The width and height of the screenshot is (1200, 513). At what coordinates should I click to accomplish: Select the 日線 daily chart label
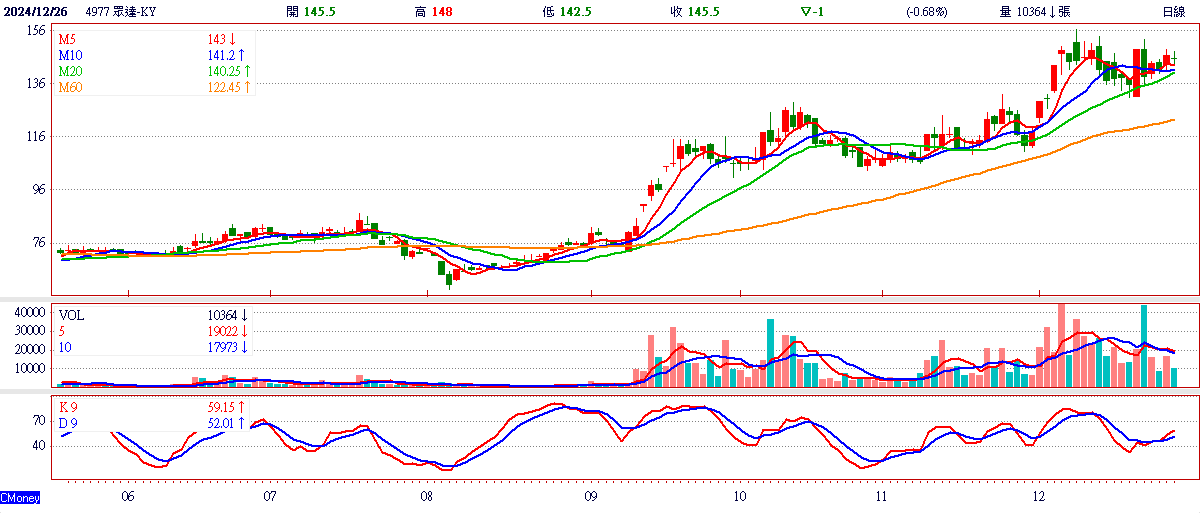[1174, 11]
